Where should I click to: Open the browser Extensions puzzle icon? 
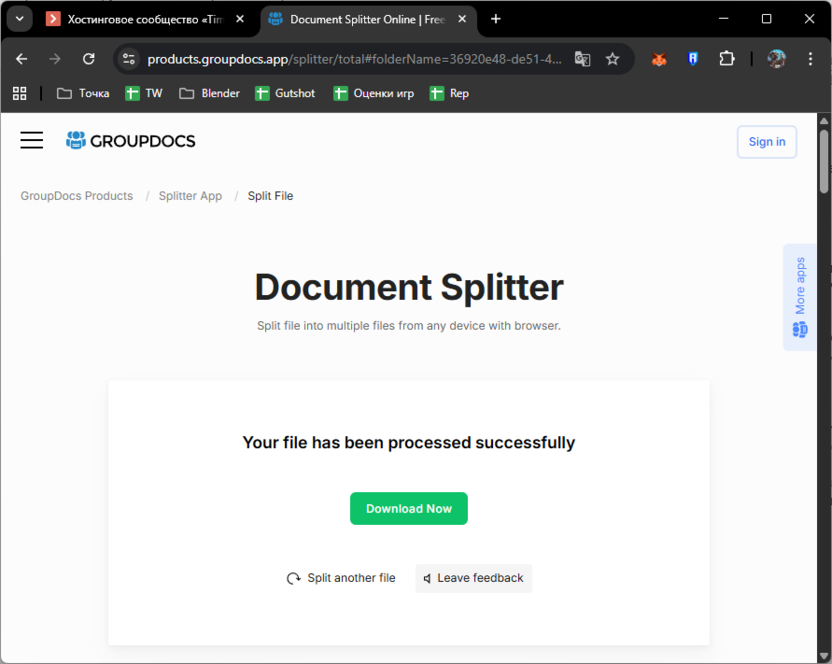click(727, 59)
